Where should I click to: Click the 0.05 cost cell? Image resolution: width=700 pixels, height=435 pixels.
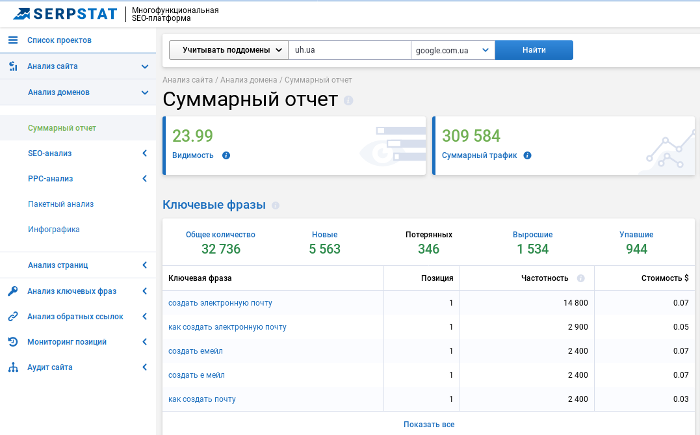681,327
